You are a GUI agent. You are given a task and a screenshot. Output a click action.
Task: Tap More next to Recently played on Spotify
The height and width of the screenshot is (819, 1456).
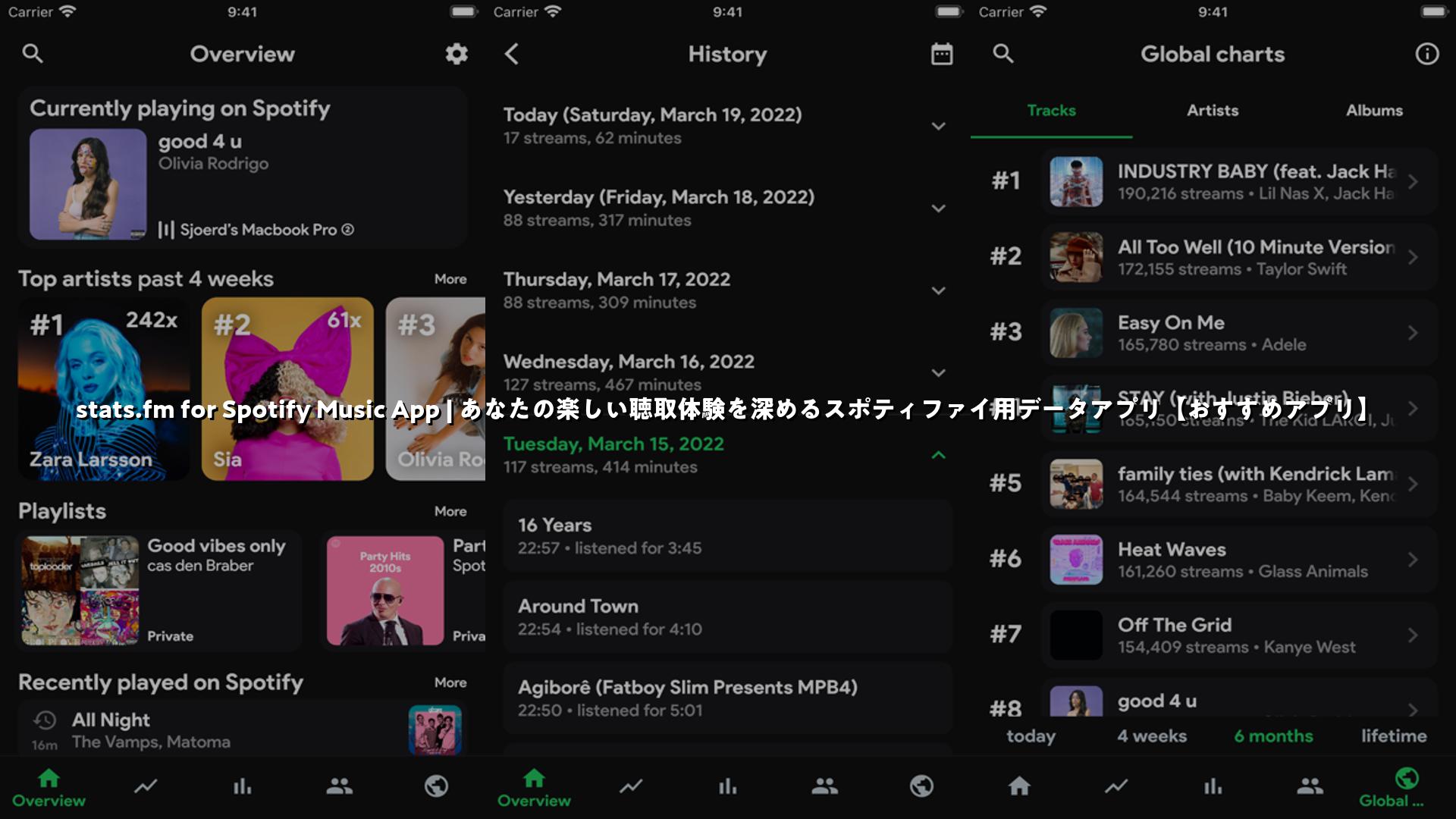450,682
